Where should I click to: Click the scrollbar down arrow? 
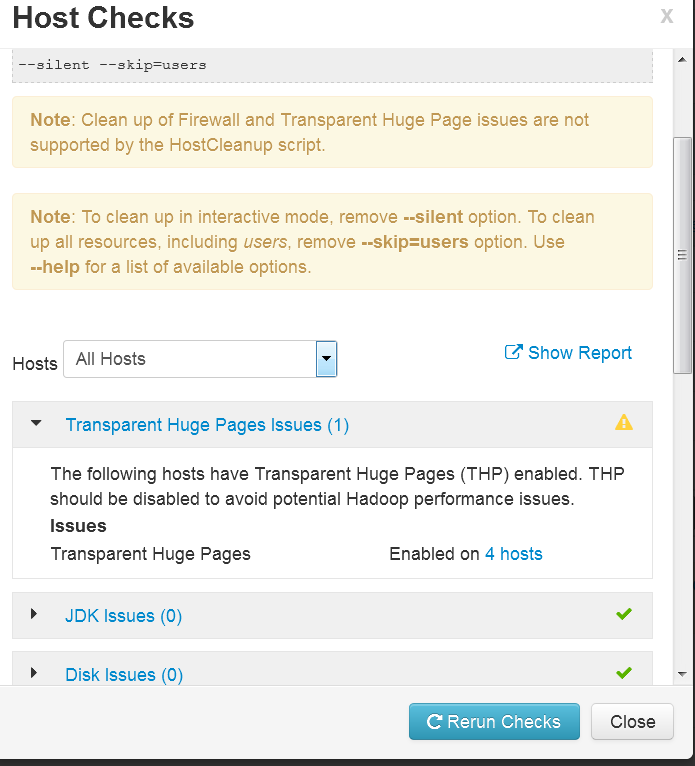(x=682, y=674)
